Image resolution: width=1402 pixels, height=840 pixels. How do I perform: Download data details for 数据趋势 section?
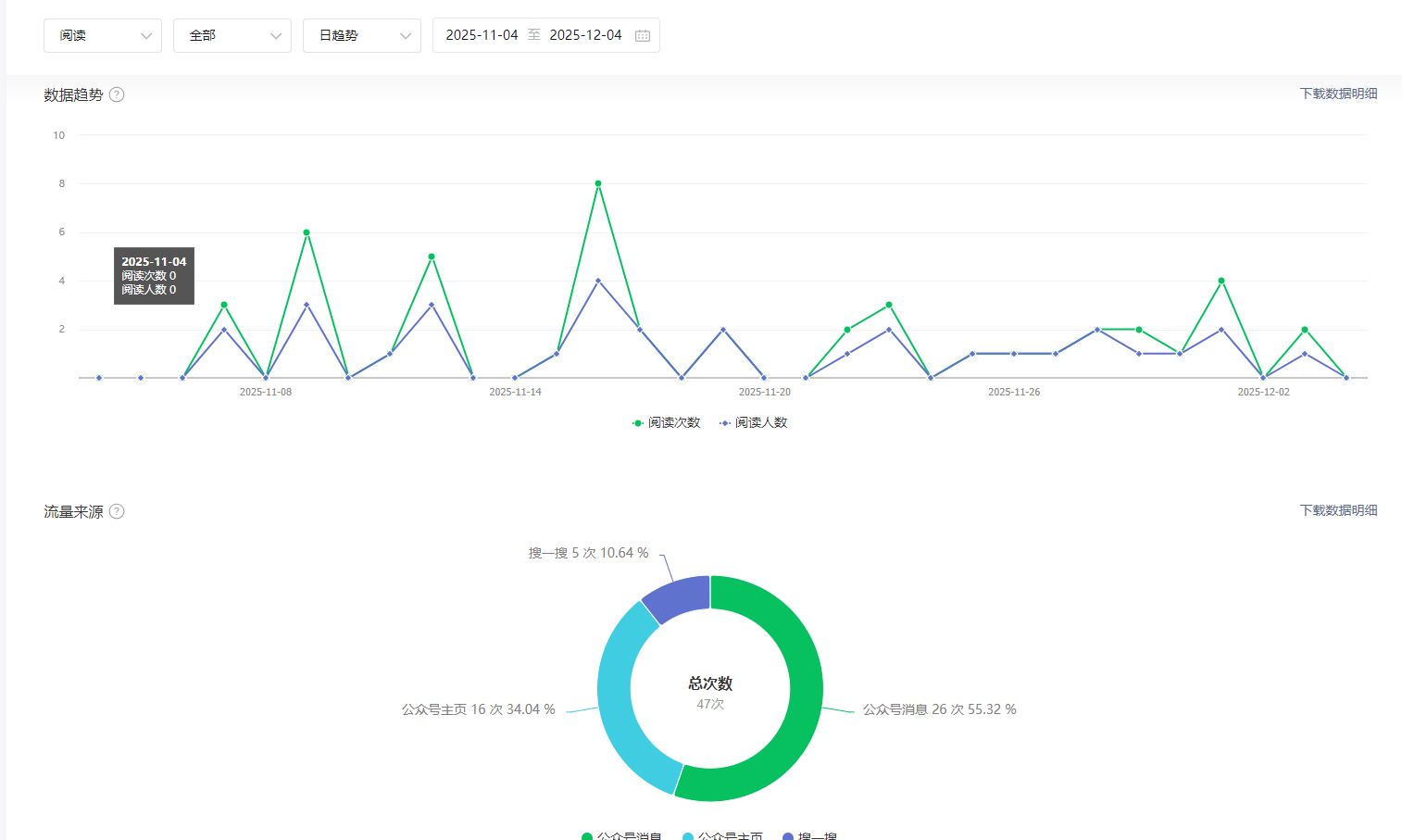[x=1338, y=94]
